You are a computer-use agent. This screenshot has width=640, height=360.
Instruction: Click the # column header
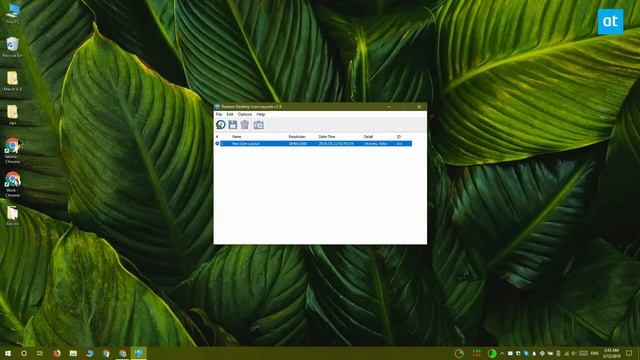pyautogui.click(x=217, y=137)
